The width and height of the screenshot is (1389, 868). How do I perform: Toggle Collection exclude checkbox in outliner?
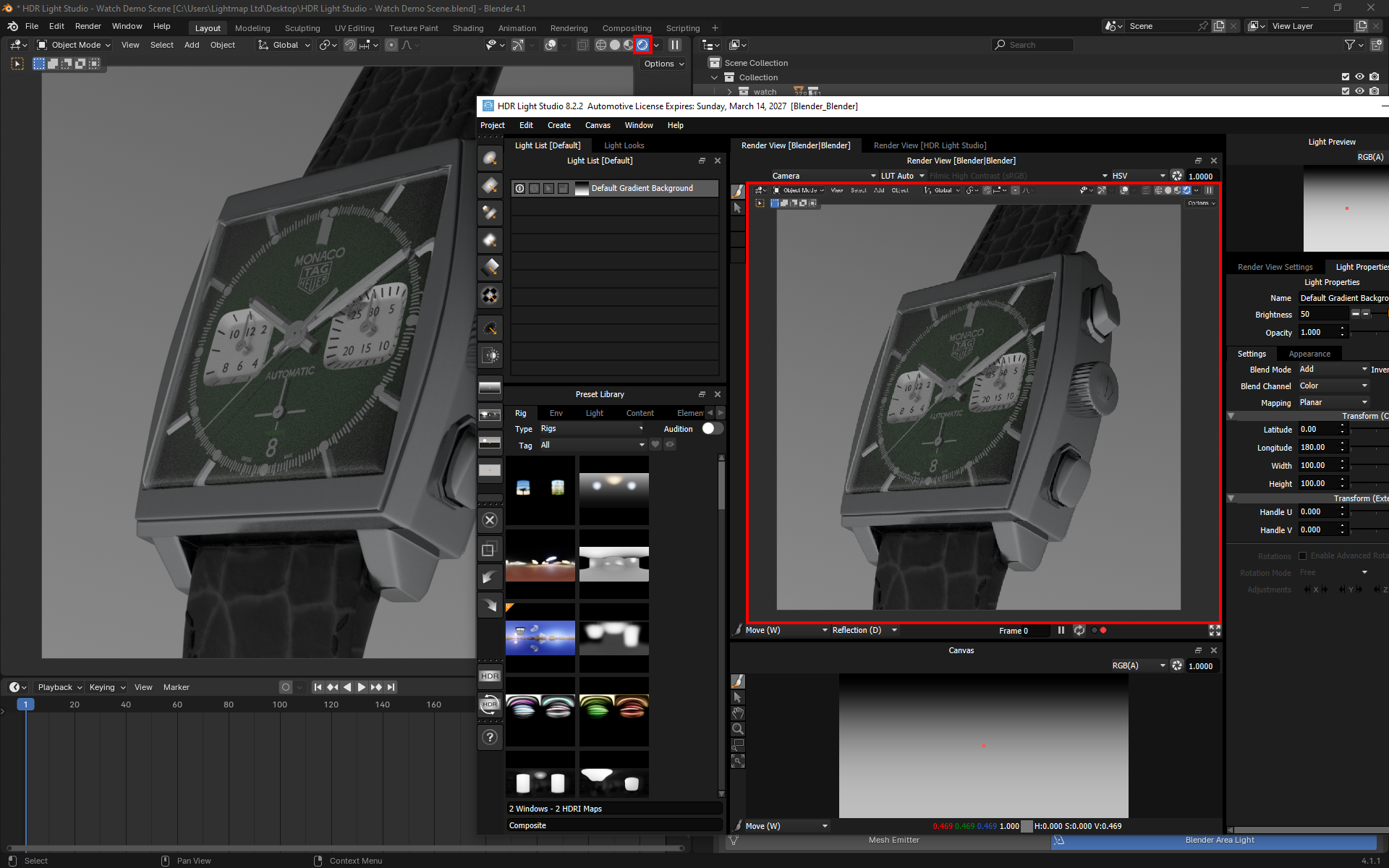(1346, 77)
